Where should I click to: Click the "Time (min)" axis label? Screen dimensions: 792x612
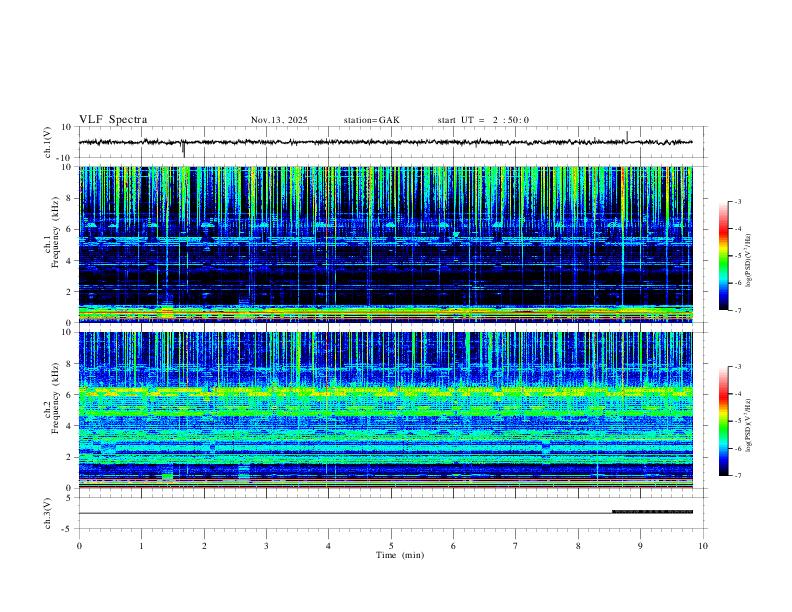[400, 555]
